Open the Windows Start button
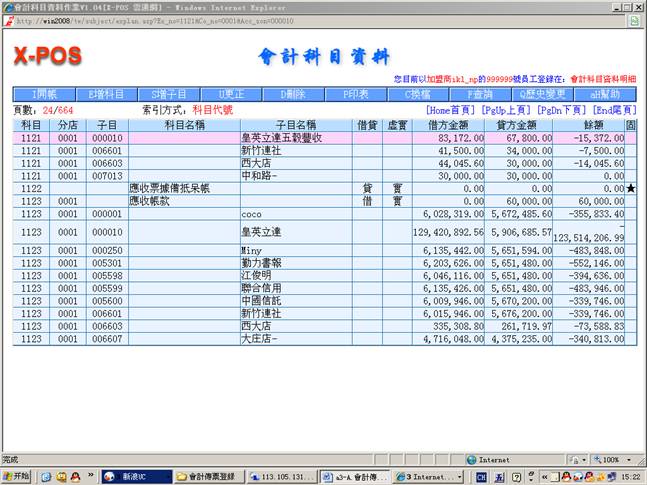Viewport: 647px width, 485px height. point(17,475)
